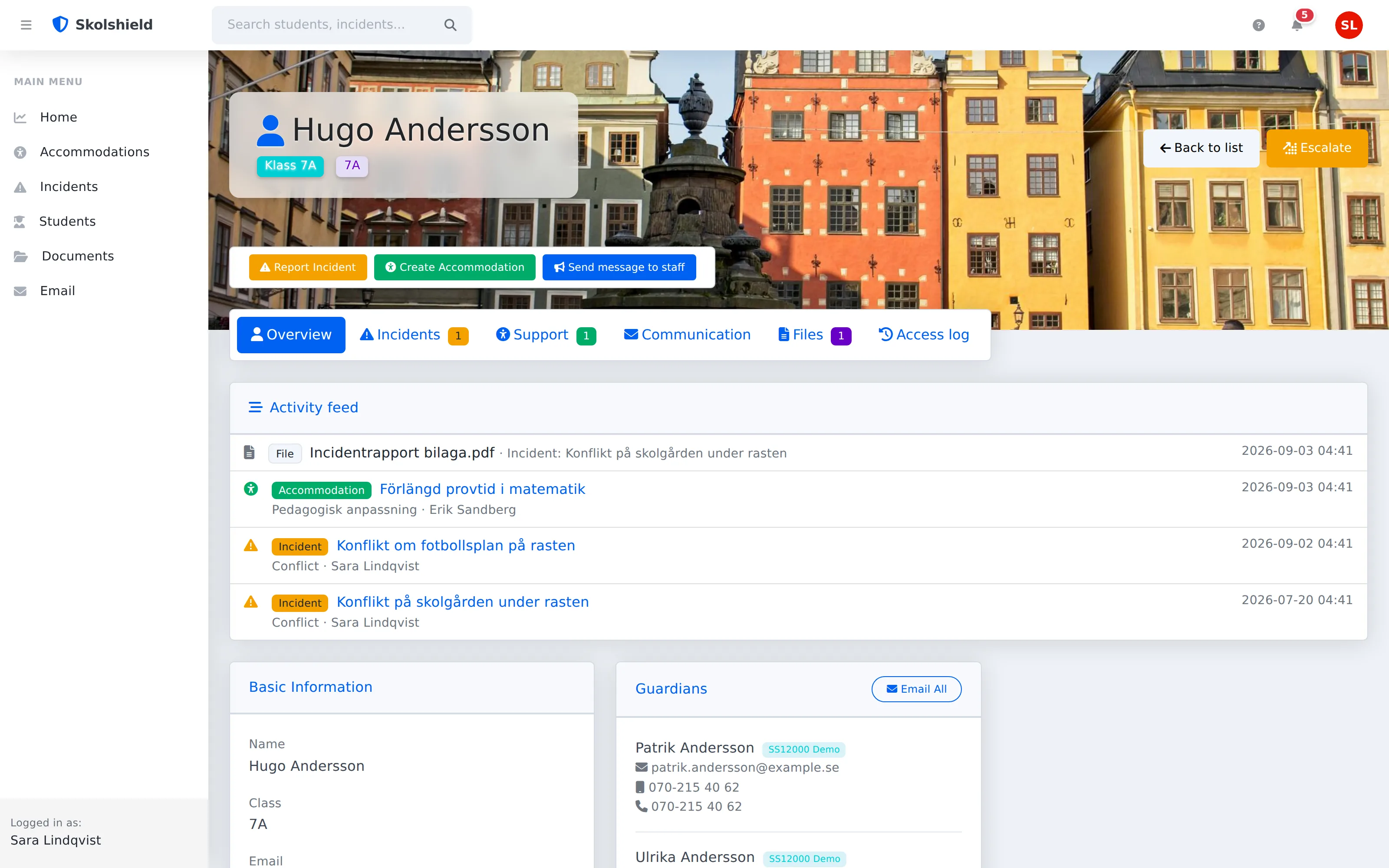Click envelope icon next to patrik.andersson email

tap(641, 768)
